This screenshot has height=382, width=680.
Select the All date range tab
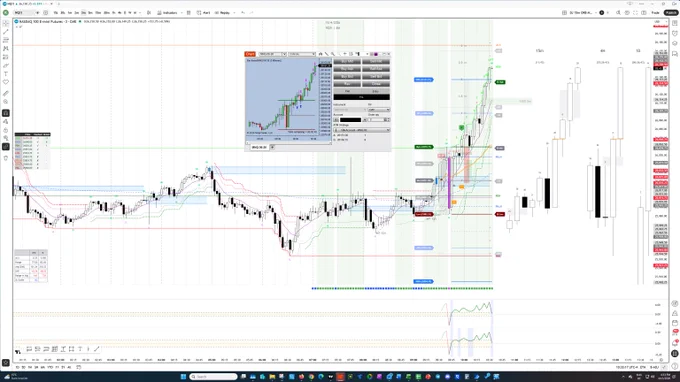[x=69, y=367]
